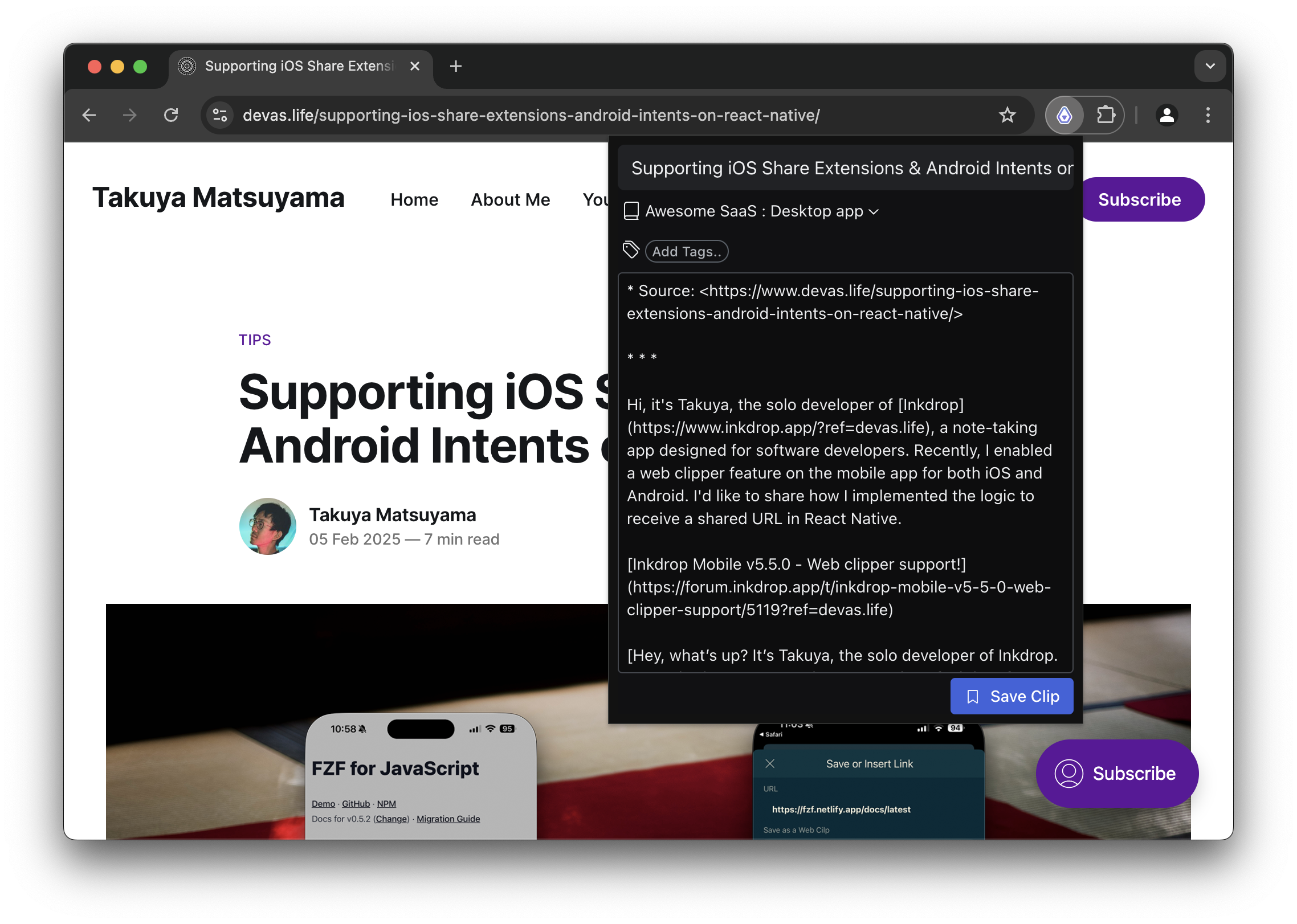
Task: Click the Inkdrop web clipper extension icon
Action: (x=1063, y=115)
